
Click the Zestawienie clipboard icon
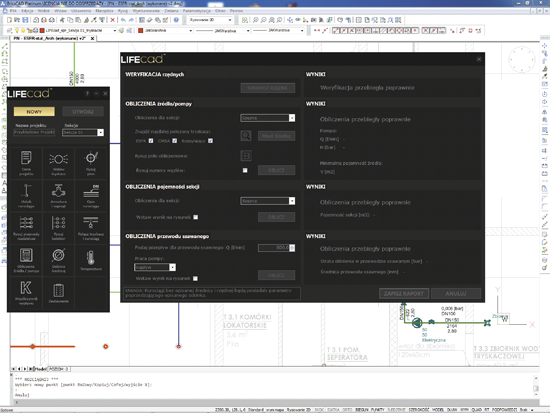click(59, 292)
